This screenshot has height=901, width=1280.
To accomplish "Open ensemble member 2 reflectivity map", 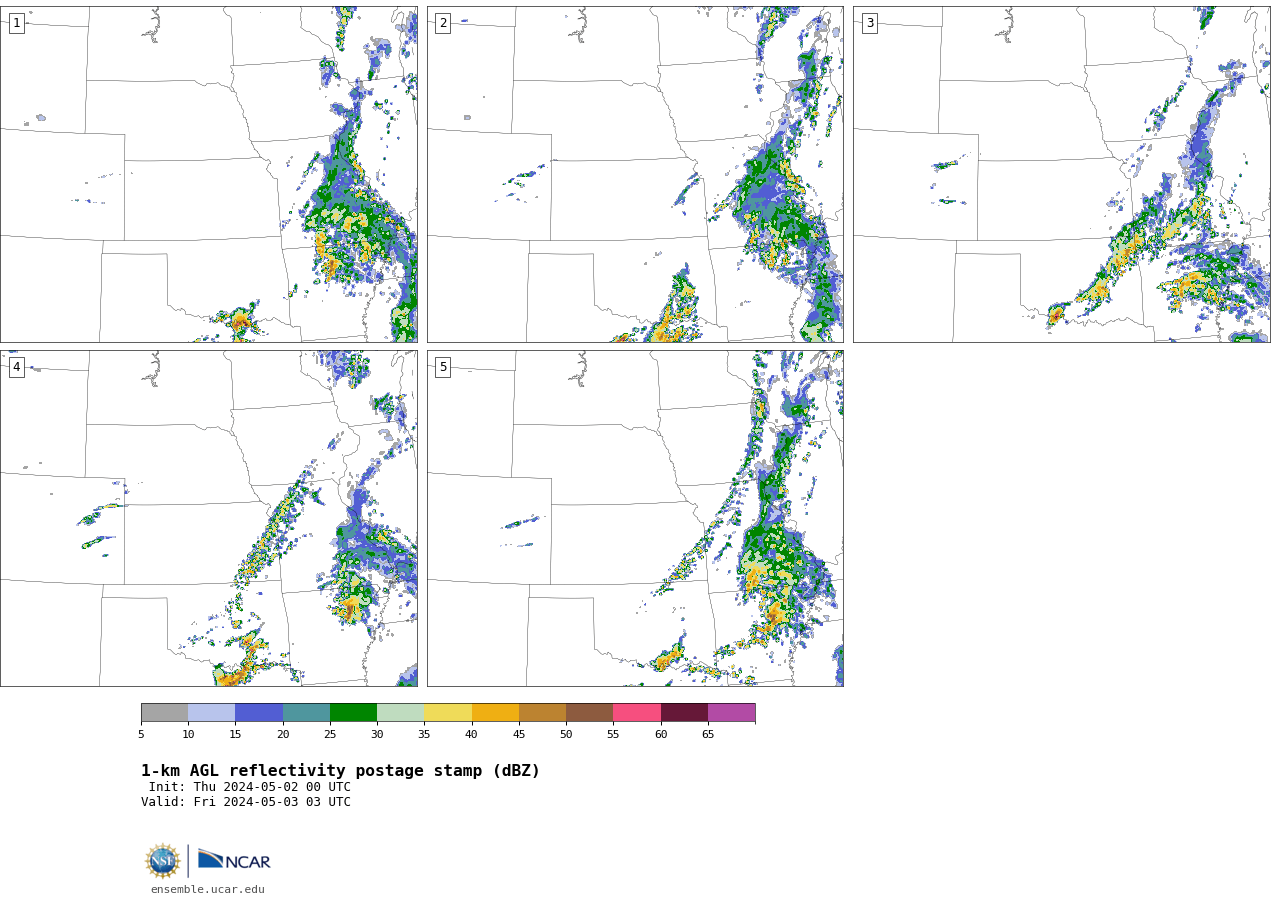I will [x=635, y=174].
